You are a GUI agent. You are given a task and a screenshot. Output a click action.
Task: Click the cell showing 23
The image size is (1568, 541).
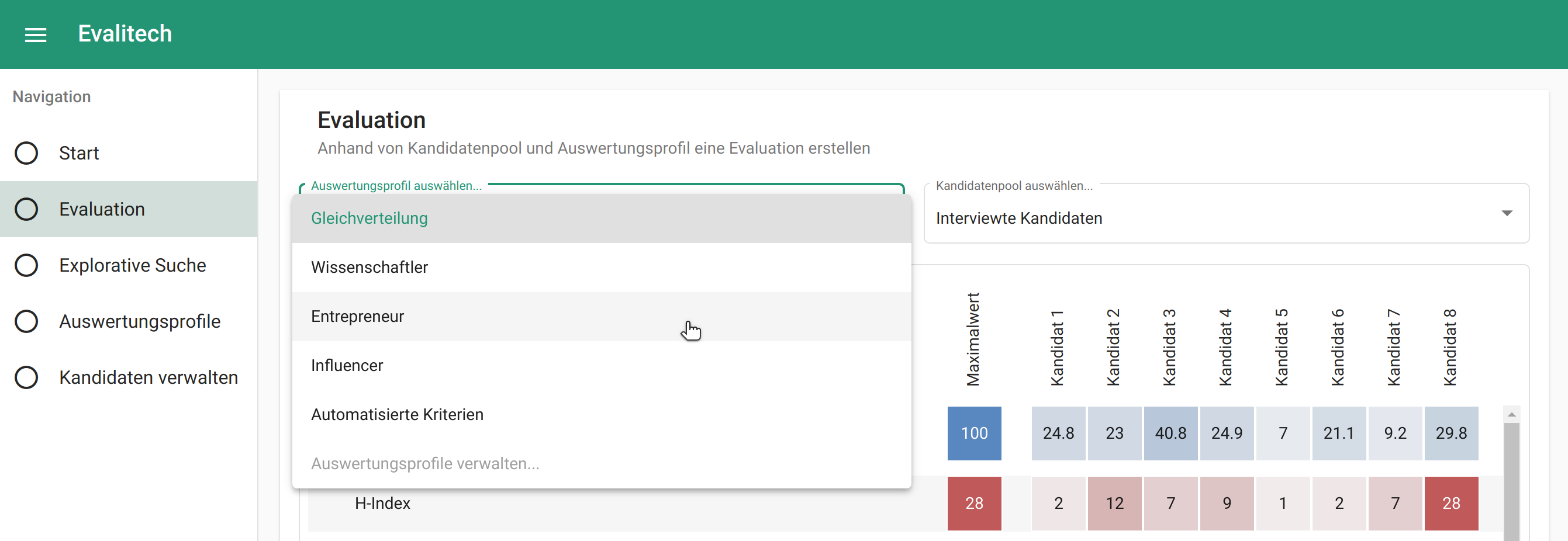coord(1114,434)
